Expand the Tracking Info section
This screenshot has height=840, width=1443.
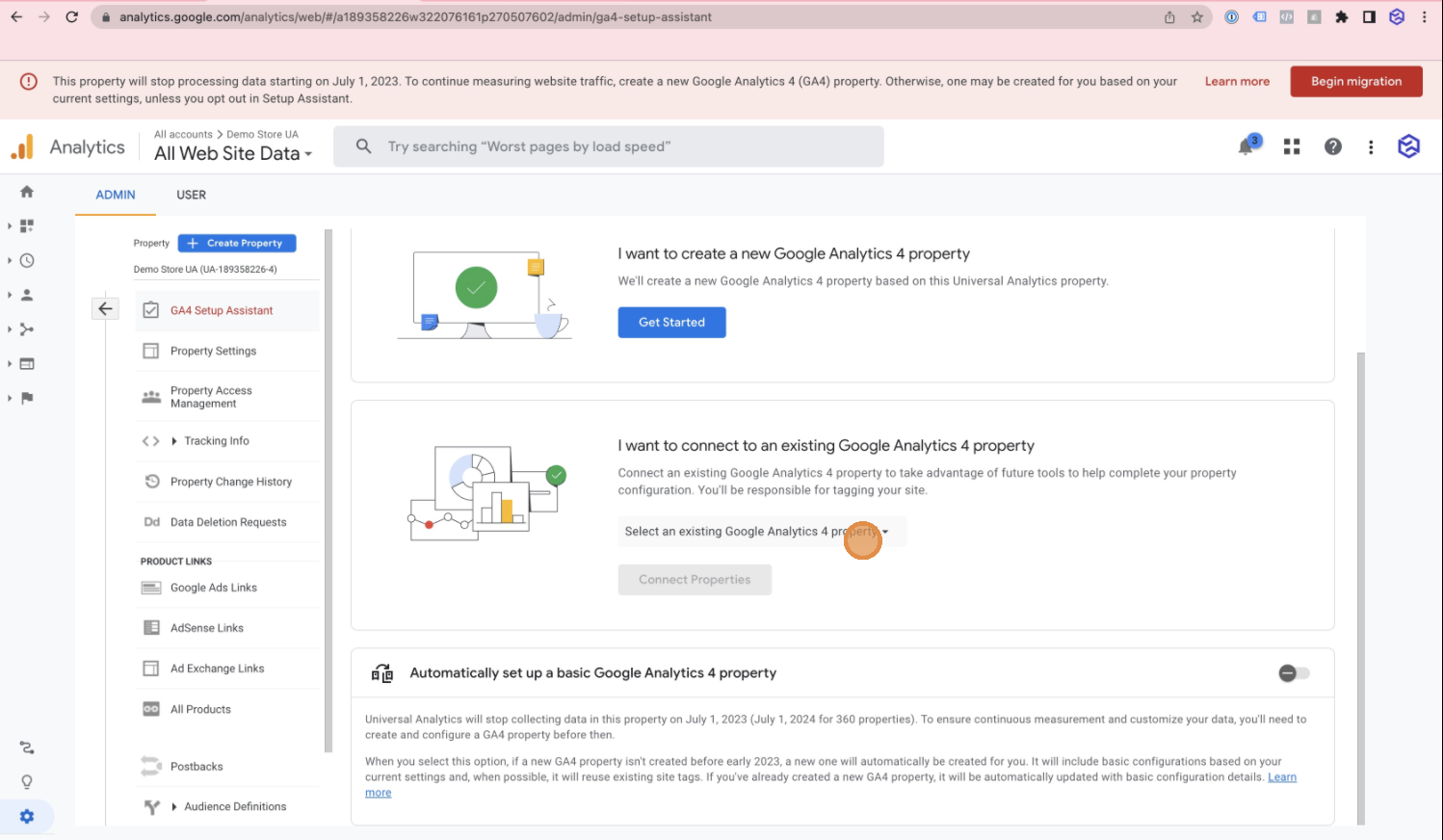216,441
